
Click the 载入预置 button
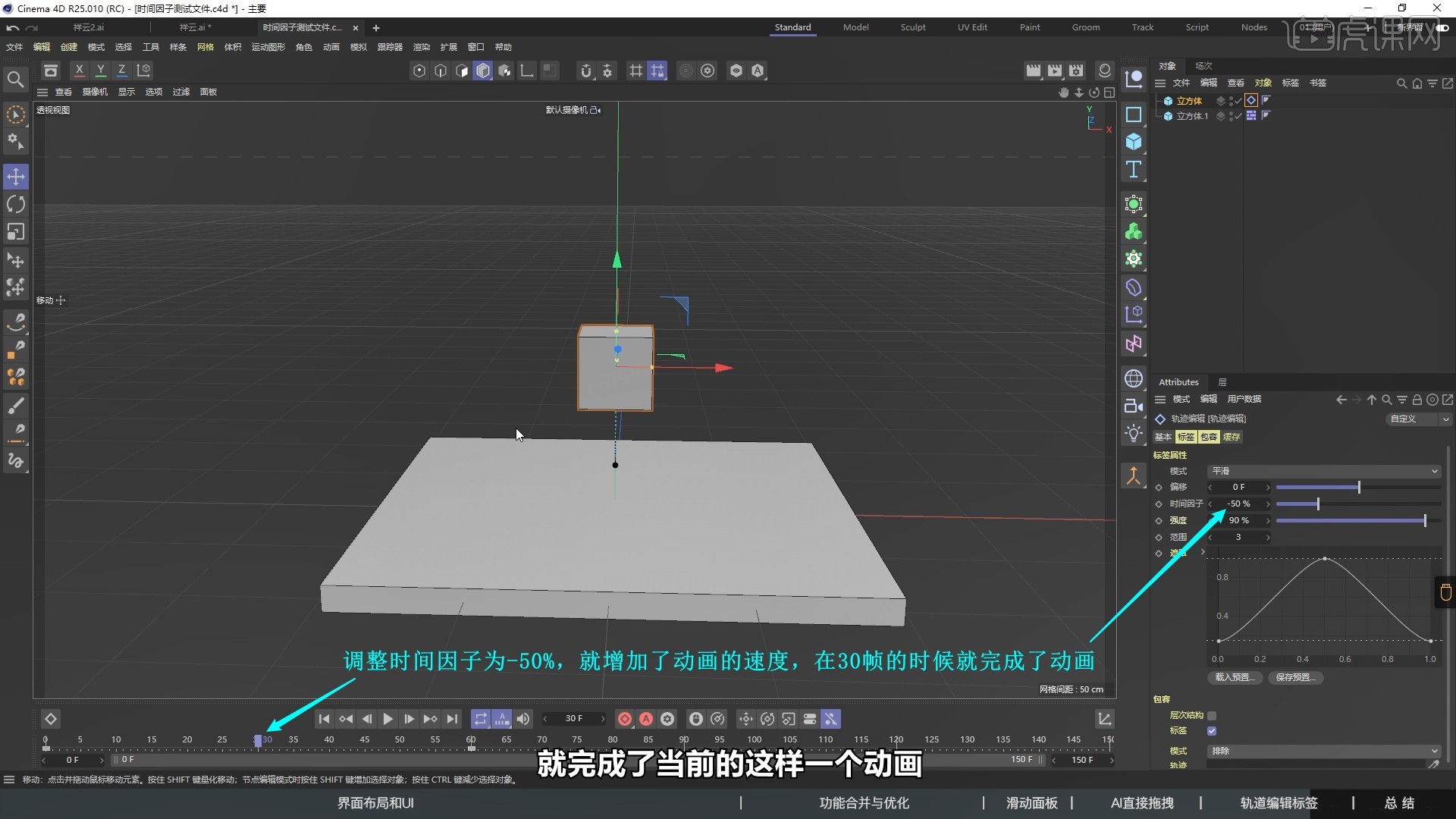[x=1234, y=678]
